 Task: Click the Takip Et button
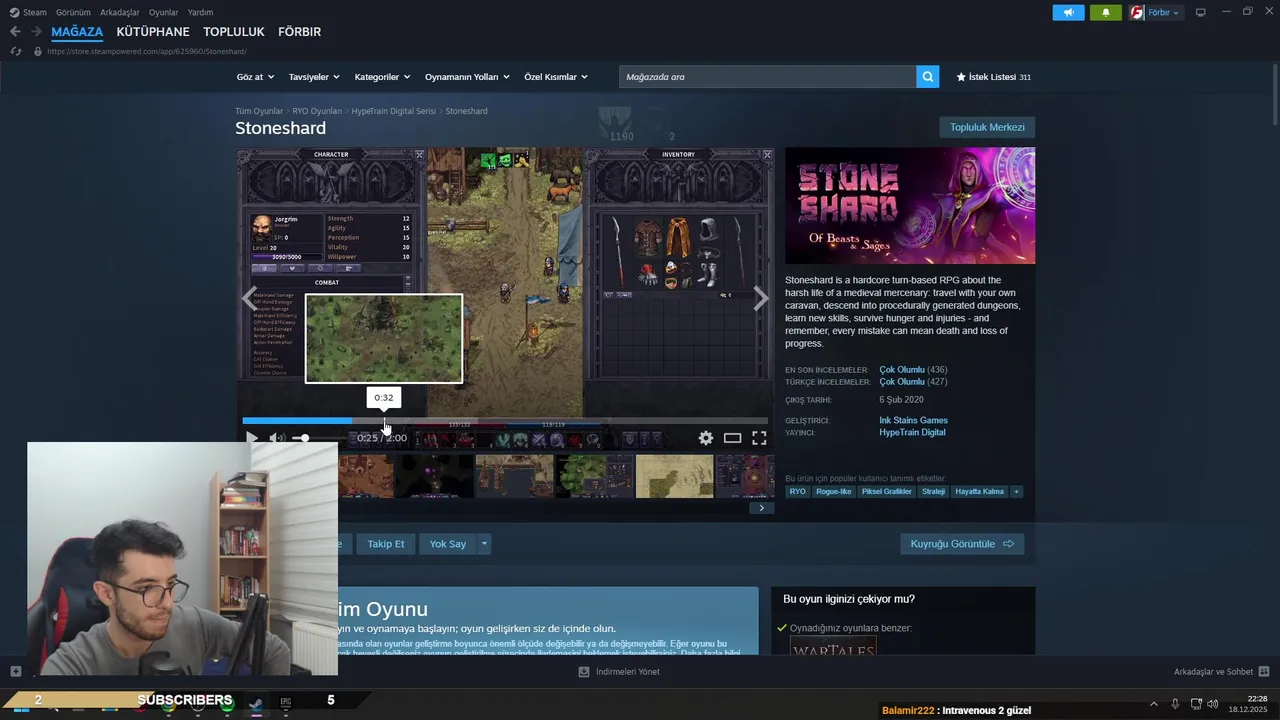pos(385,544)
